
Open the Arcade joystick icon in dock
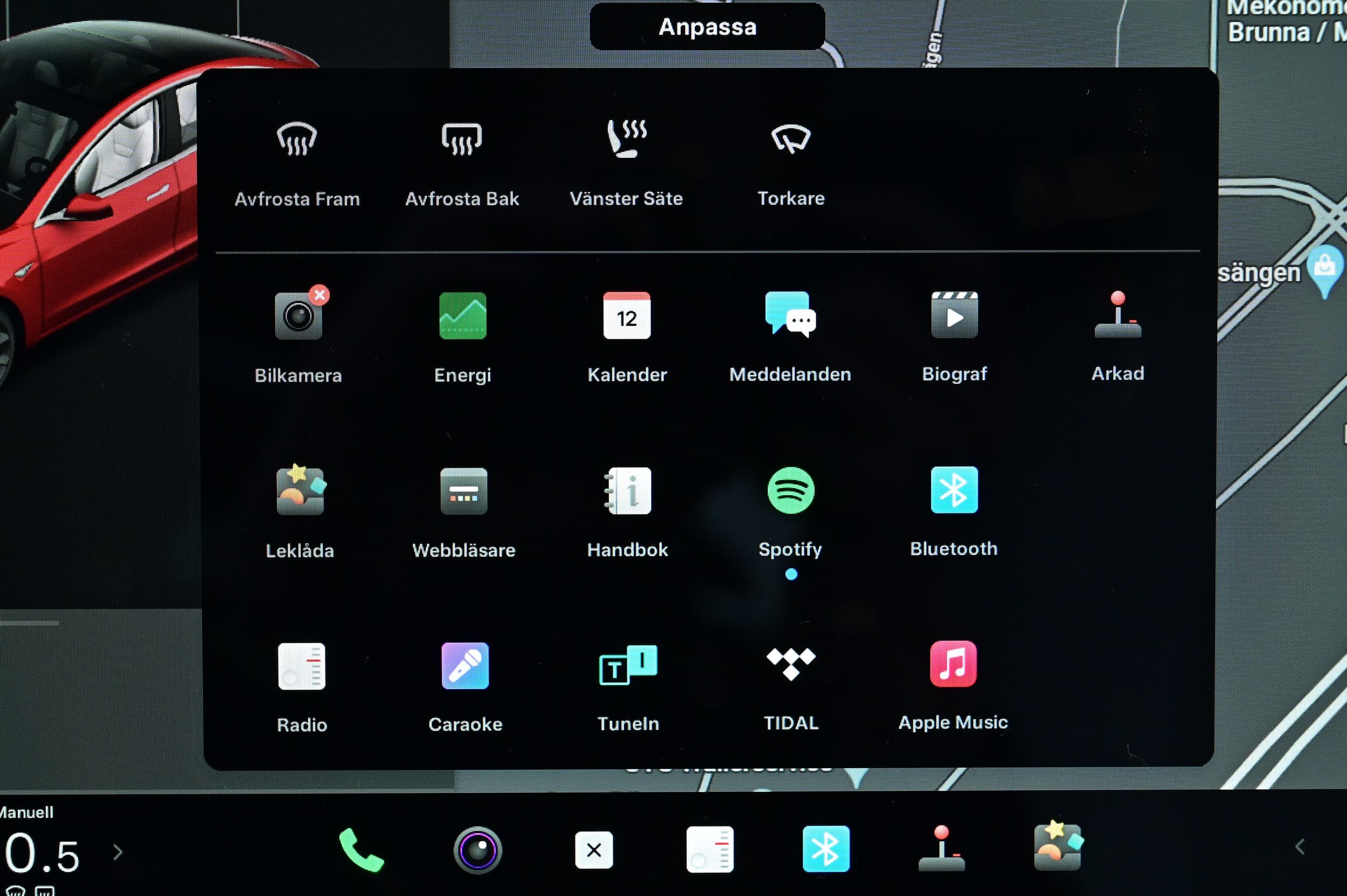click(x=941, y=848)
